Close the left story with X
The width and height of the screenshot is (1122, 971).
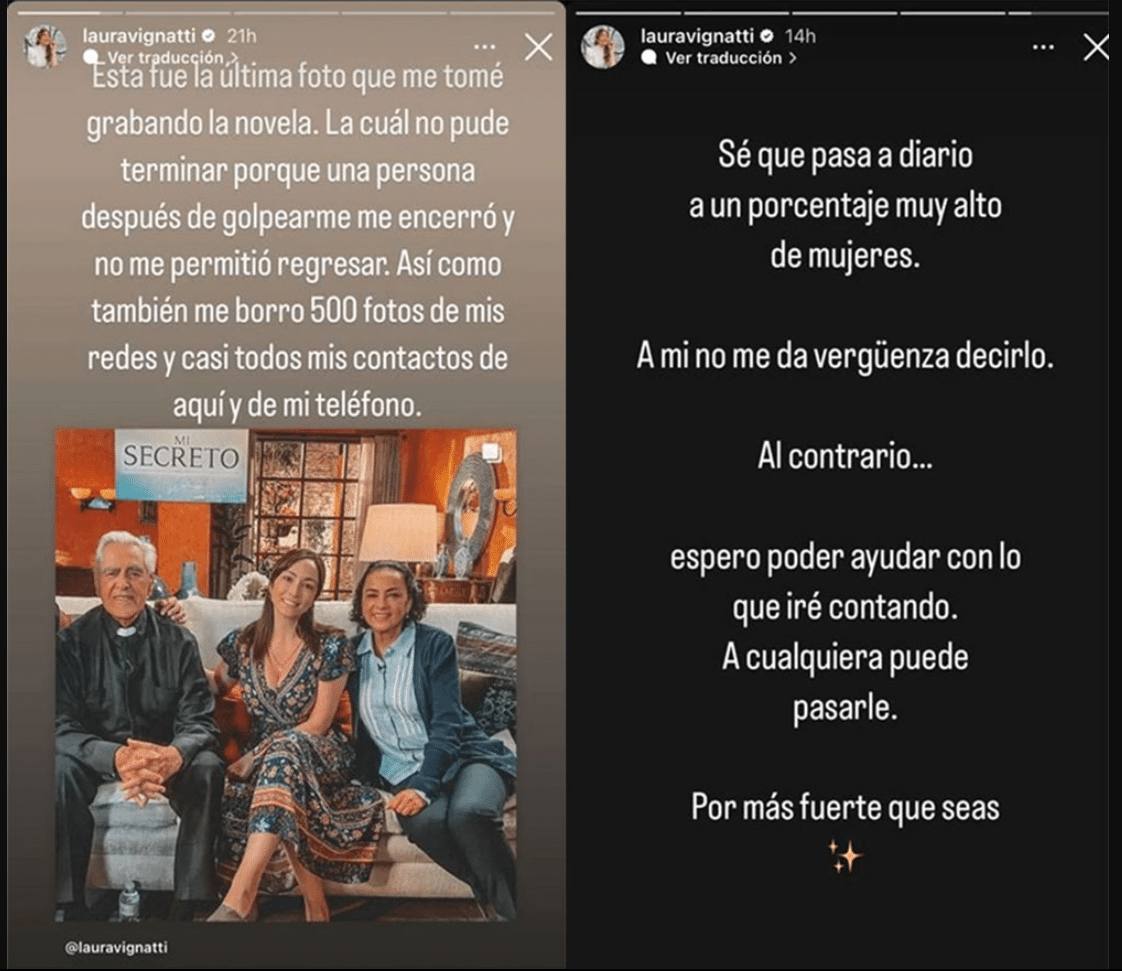[x=538, y=47]
